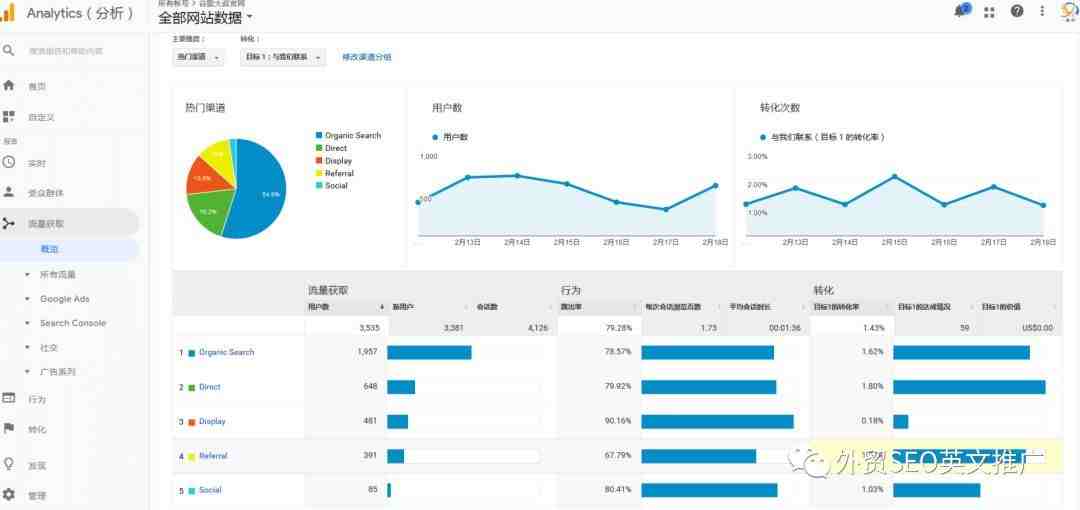This screenshot has width=1080, height=510.
Task: Click the 用户数 chart legend label
Action: tap(454, 137)
